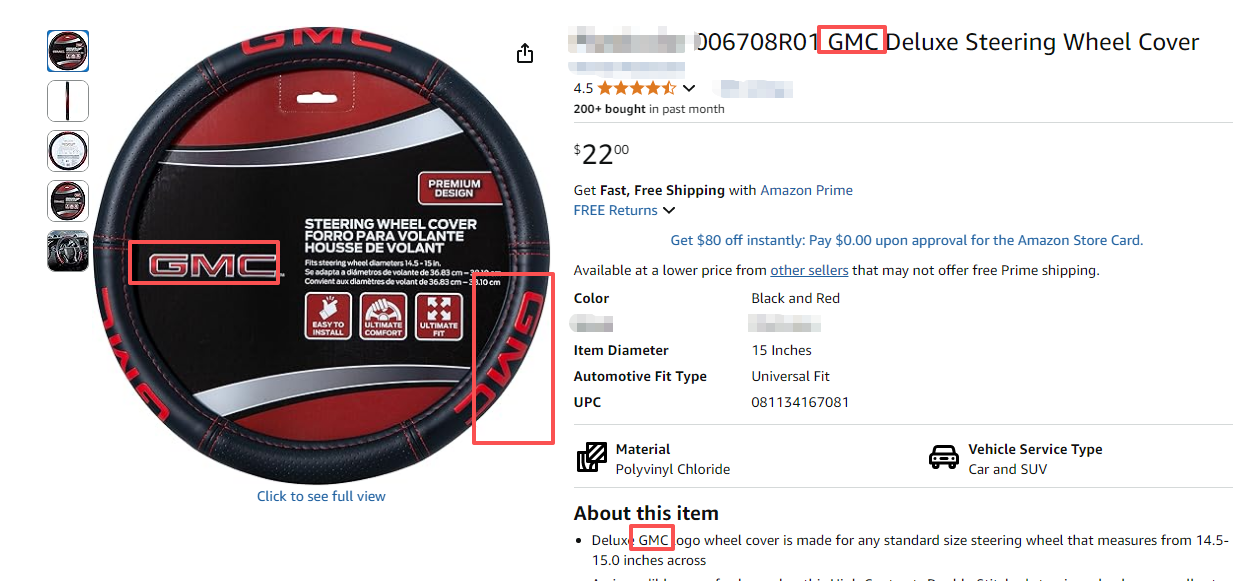
Task: Open the Amazon Prime link
Action: pyautogui.click(x=806, y=190)
